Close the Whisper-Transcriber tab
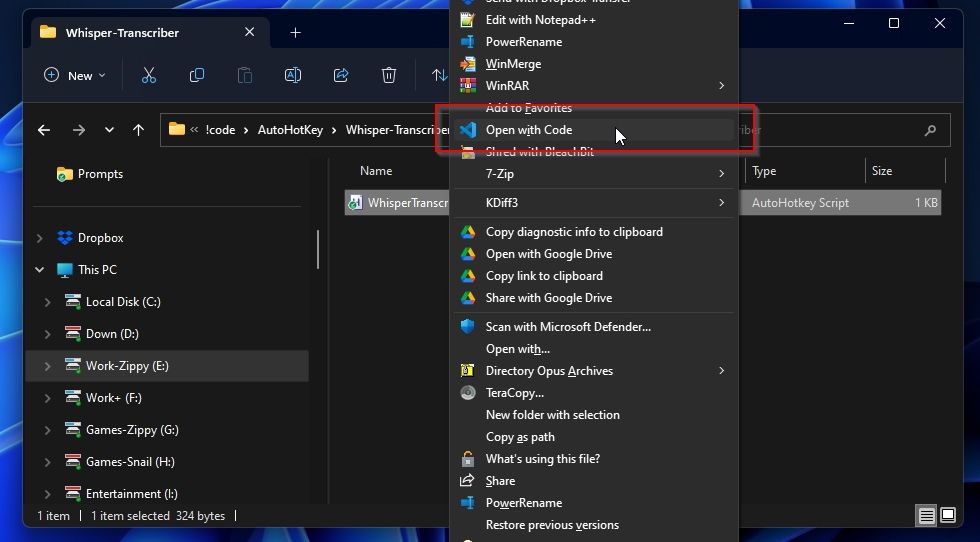980x542 pixels. pos(250,33)
